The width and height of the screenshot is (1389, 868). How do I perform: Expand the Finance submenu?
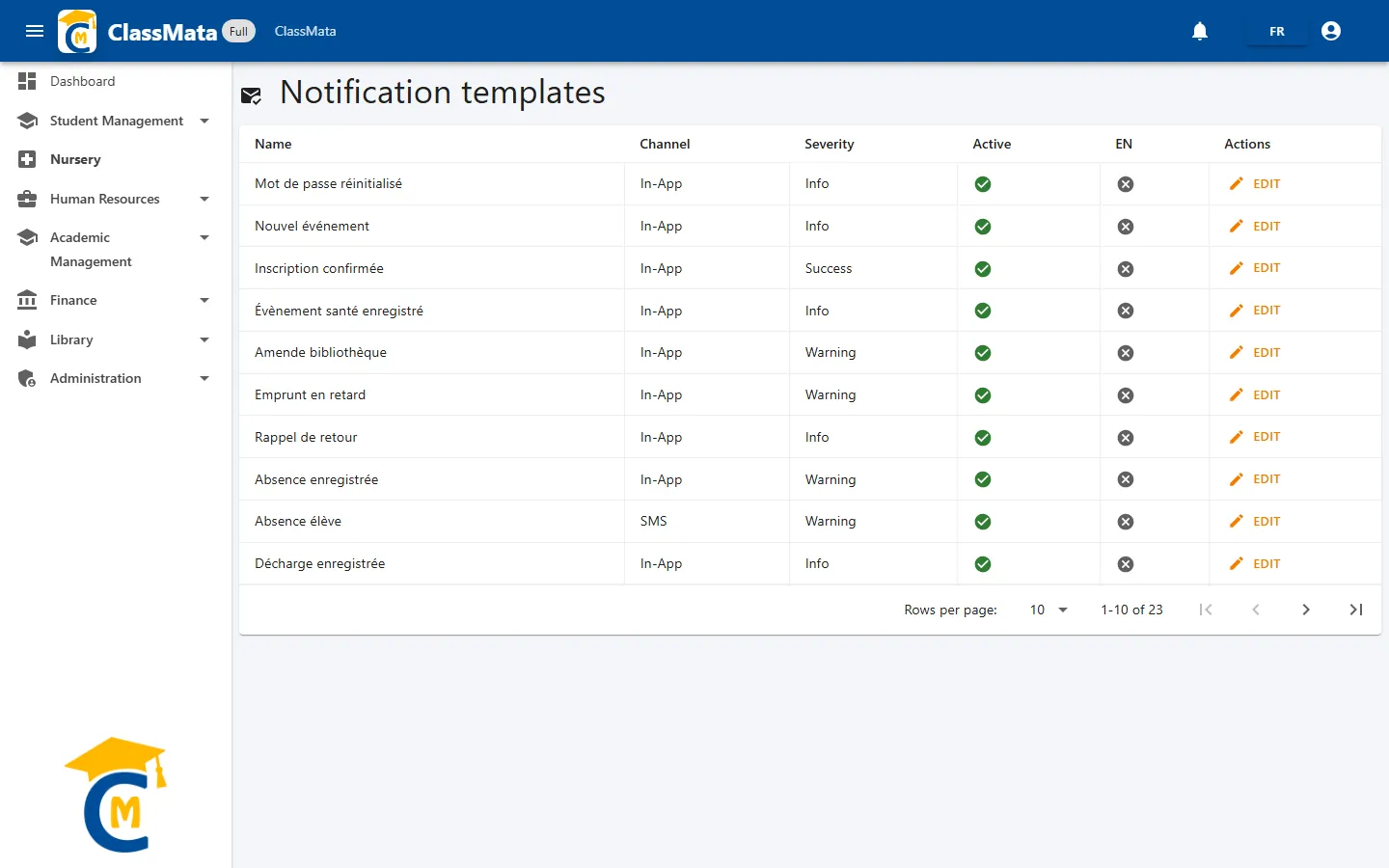click(116, 300)
